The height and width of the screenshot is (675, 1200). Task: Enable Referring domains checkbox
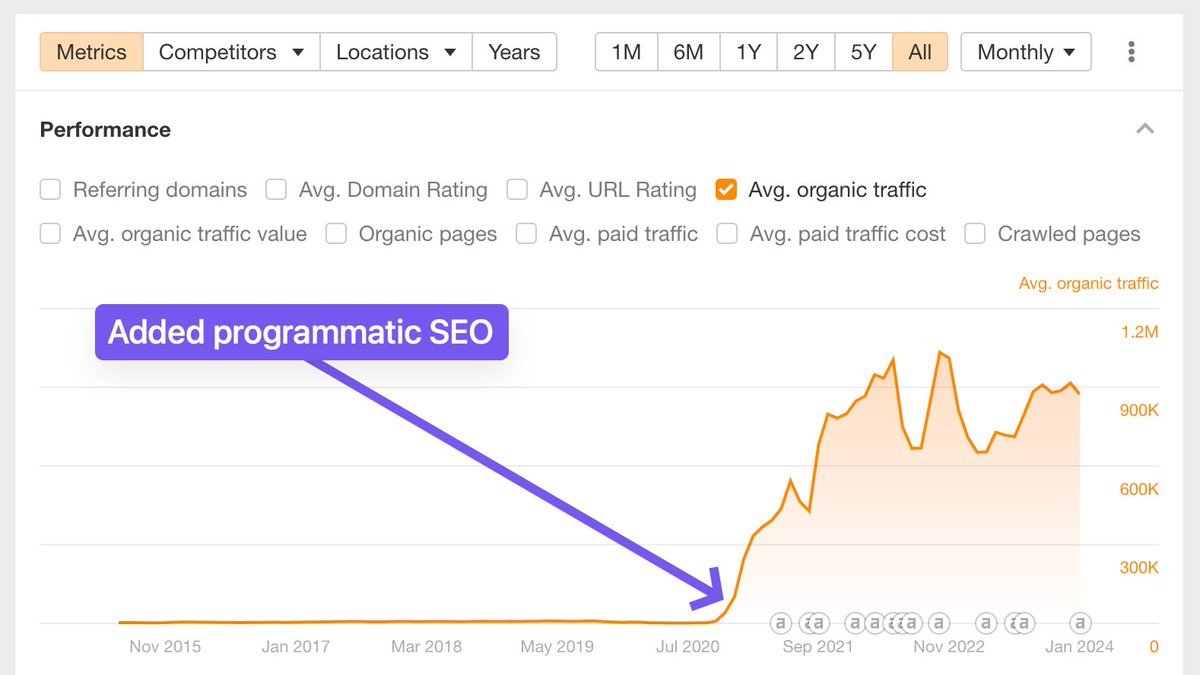pos(50,189)
